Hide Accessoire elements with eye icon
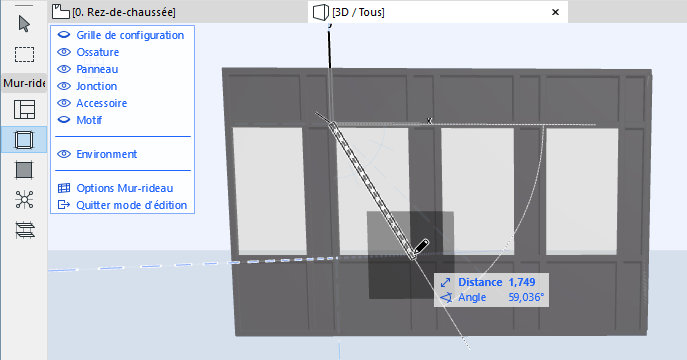Image resolution: width=687 pixels, height=360 pixels. pyautogui.click(x=64, y=103)
